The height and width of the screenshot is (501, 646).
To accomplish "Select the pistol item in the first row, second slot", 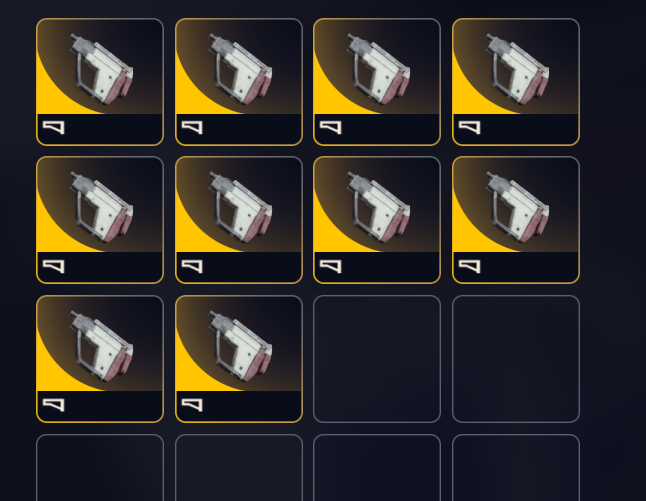I will click(x=239, y=82).
